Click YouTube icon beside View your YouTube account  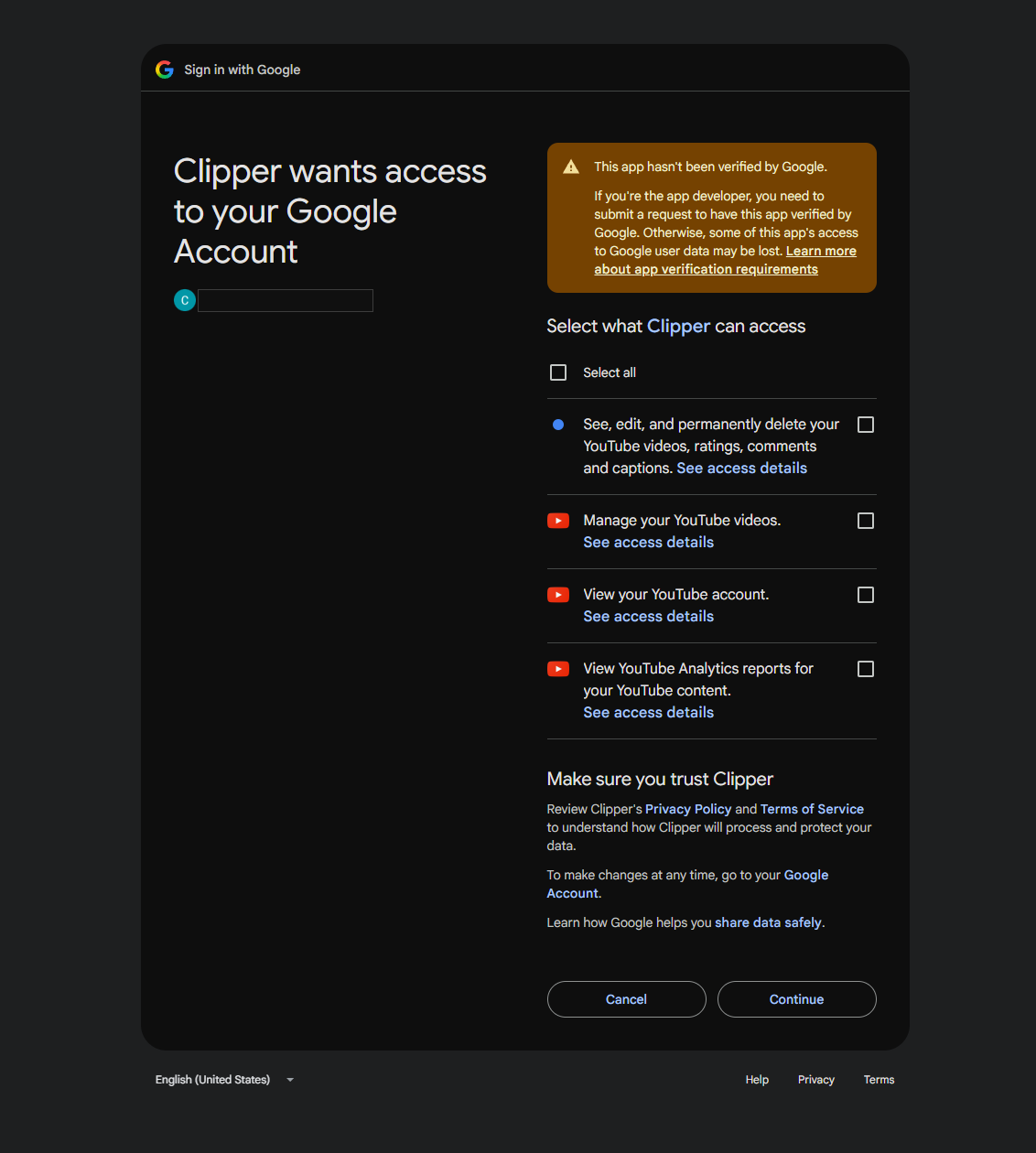[558, 595]
